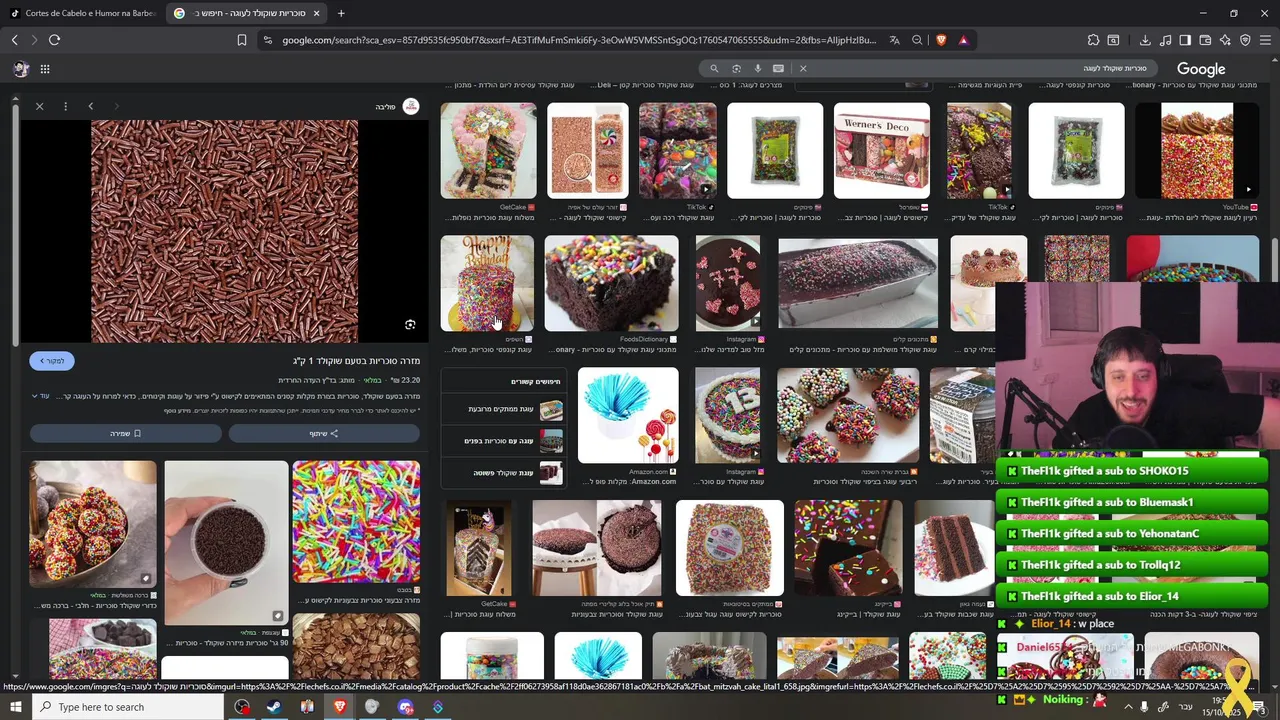Toggle the browser sidebar panel
The height and width of the screenshot is (720, 1280).
(1185, 40)
